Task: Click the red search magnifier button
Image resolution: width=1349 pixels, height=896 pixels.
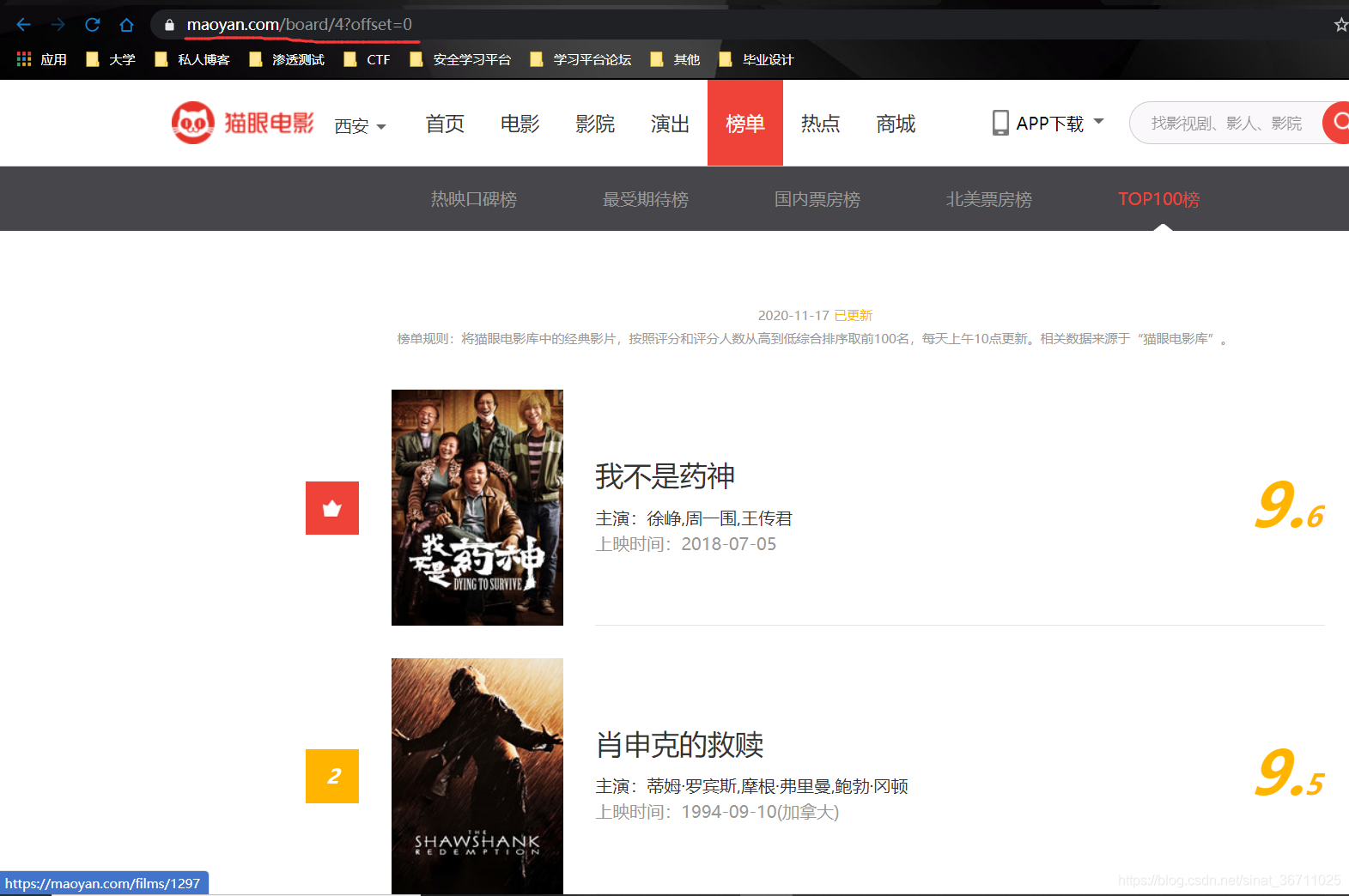Action: pos(1337,123)
